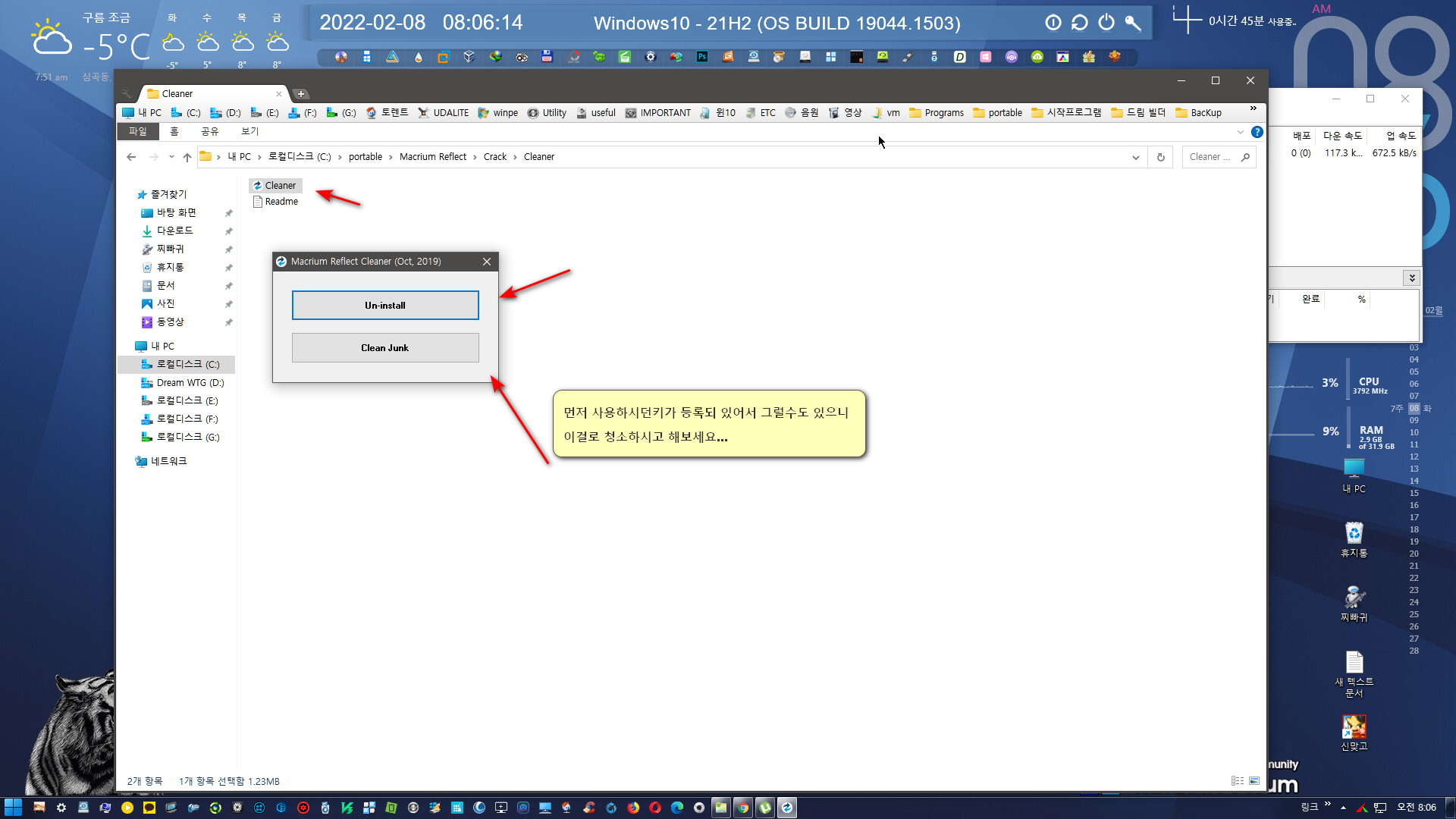The width and height of the screenshot is (1456, 819).
Task: Go up one folder level
Action: point(187,157)
